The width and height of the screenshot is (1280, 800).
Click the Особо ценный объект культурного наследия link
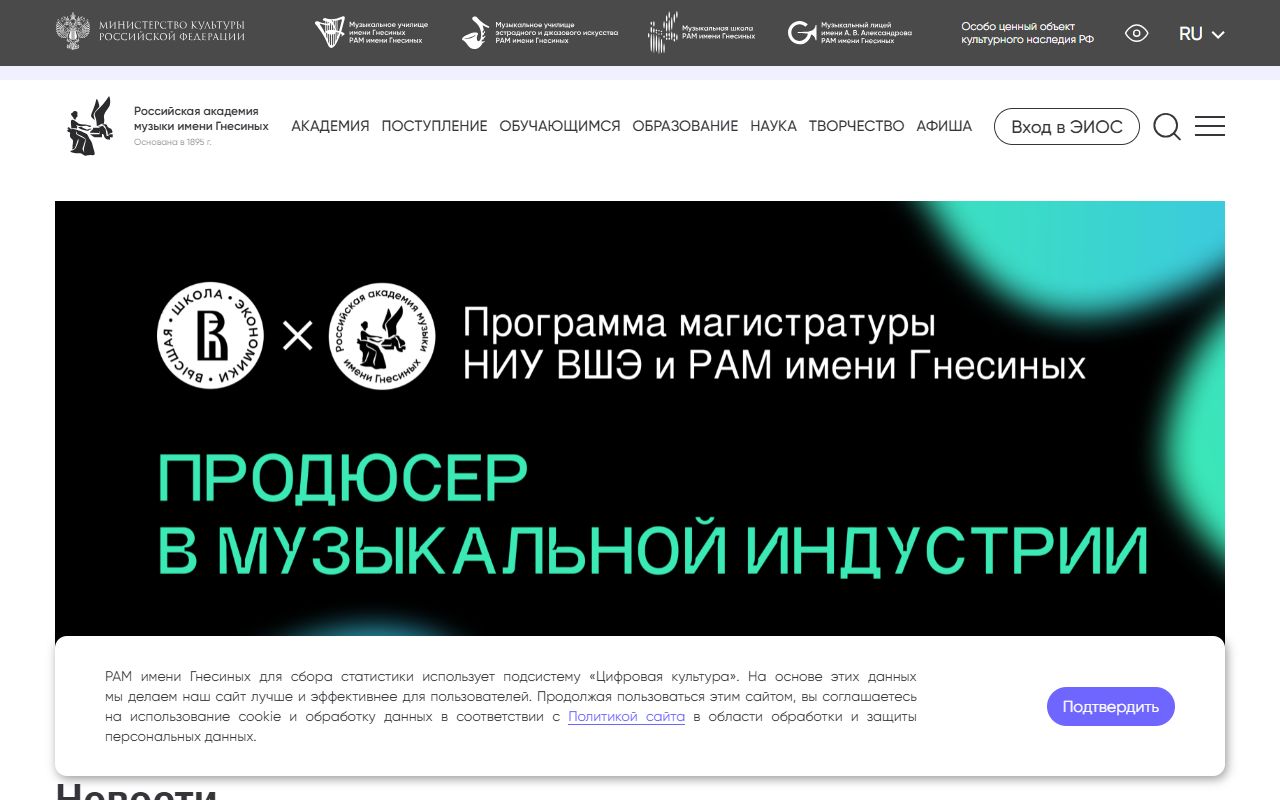pos(1028,33)
